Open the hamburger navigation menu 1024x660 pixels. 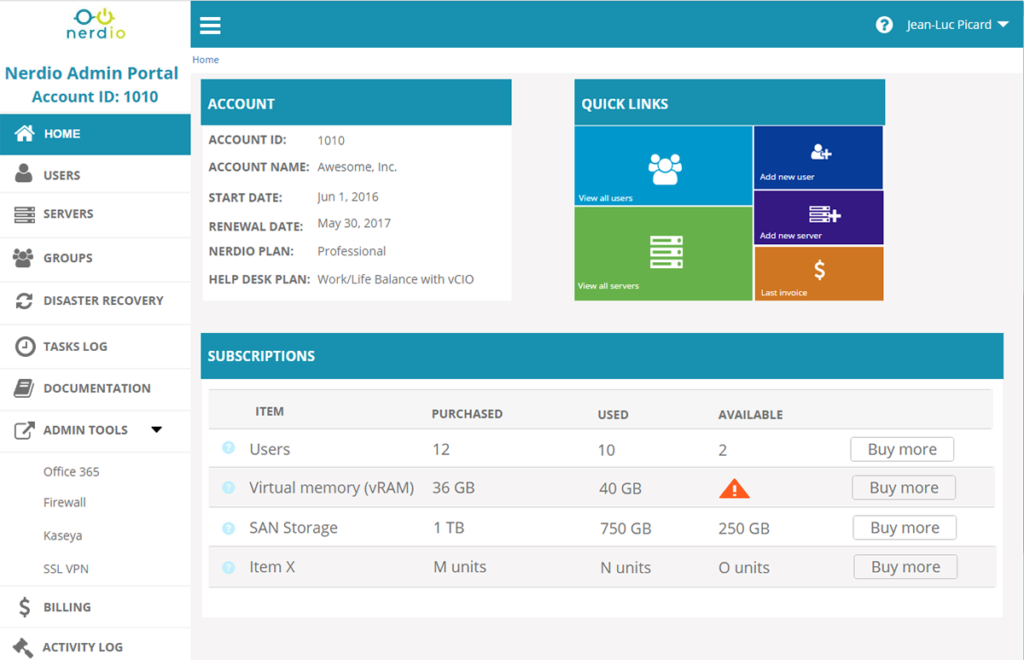pyautogui.click(x=210, y=25)
